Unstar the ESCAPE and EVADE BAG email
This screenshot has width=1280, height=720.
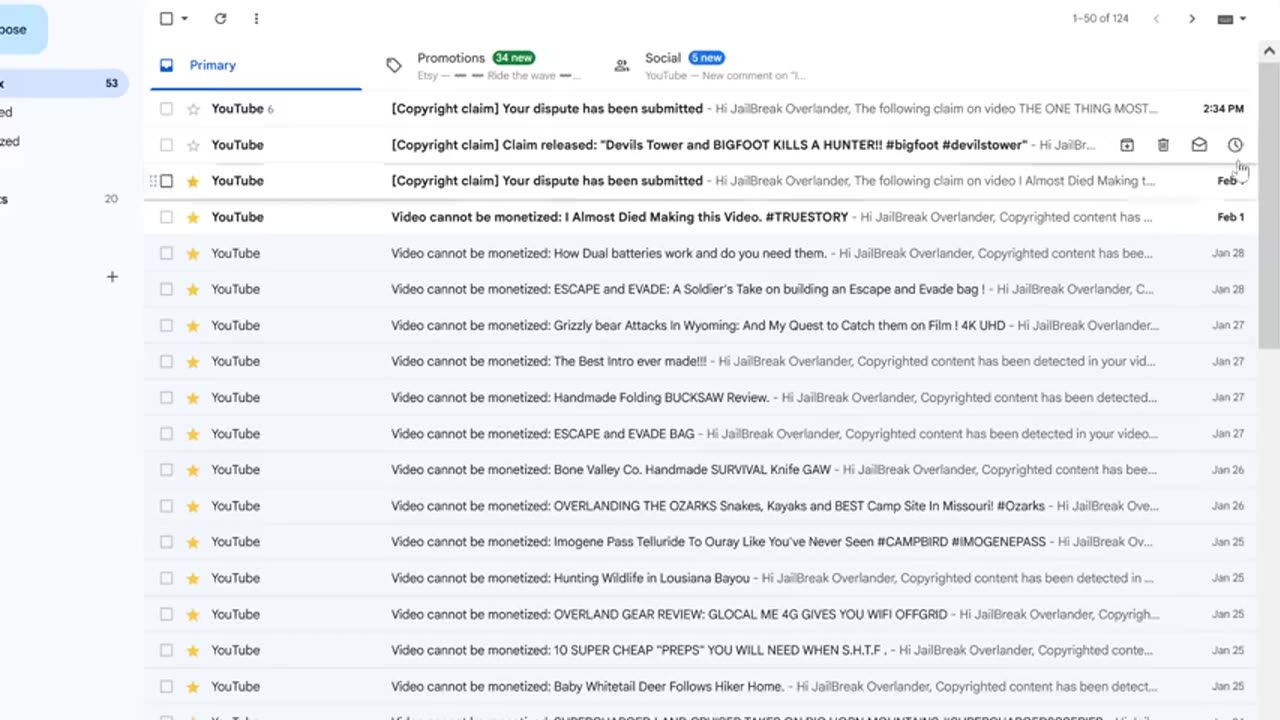(x=193, y=434)
